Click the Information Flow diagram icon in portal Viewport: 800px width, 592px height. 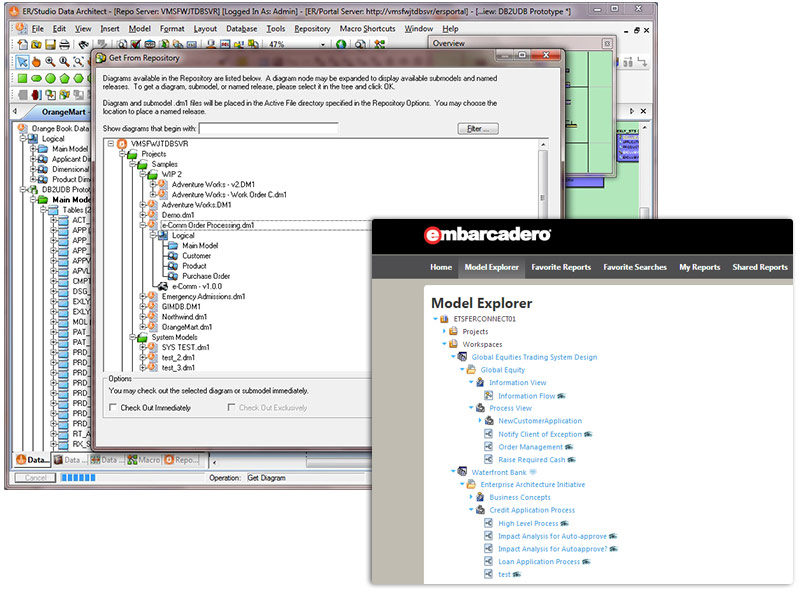488,396
